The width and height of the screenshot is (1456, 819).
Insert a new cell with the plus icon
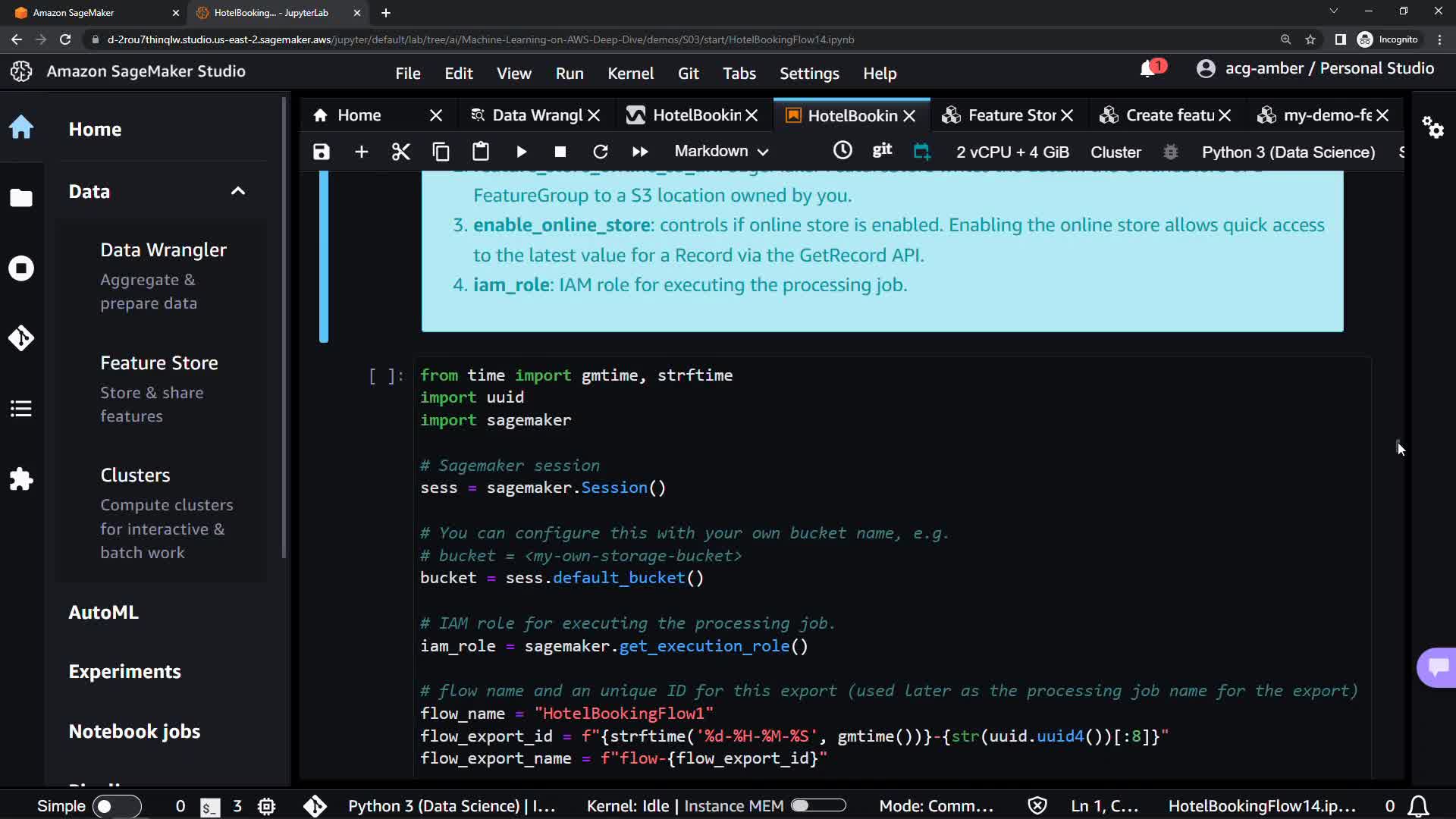(x=361, y=152)
